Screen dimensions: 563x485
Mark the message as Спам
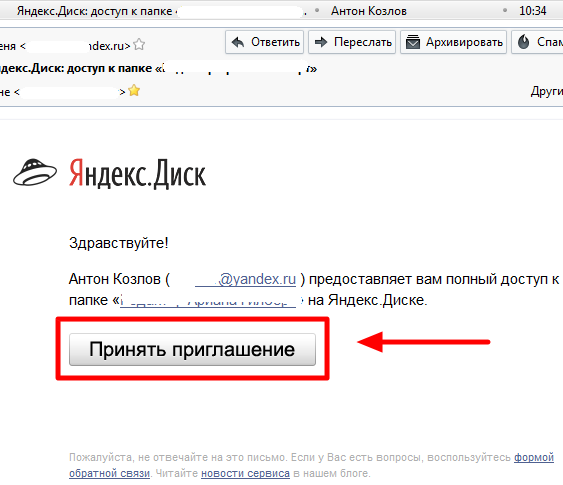(x=538, y=42)
